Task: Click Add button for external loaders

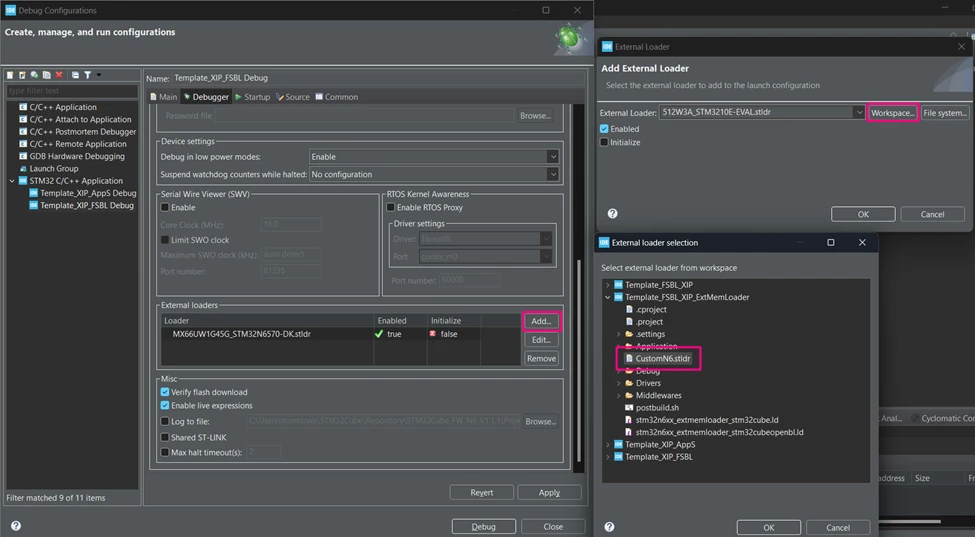Action: tap(541, 321)
